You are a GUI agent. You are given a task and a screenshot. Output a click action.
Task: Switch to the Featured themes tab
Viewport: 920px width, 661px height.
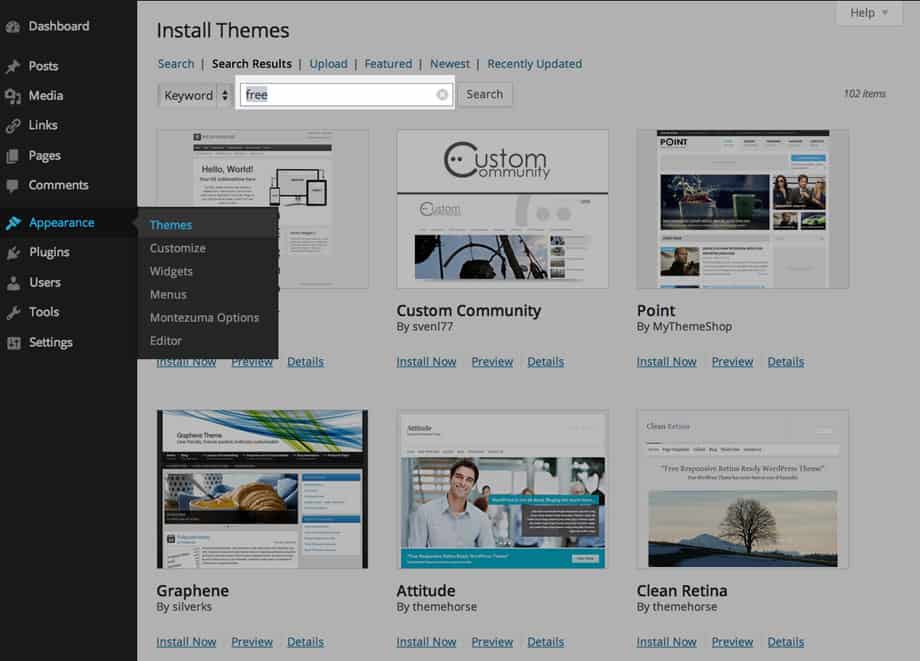[x=388, y=64]
